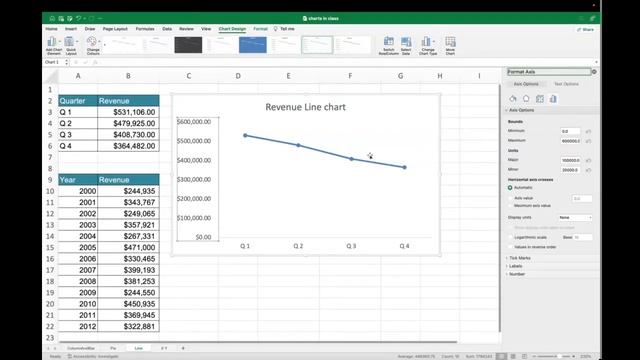Open the Change Colours palette

93,45
